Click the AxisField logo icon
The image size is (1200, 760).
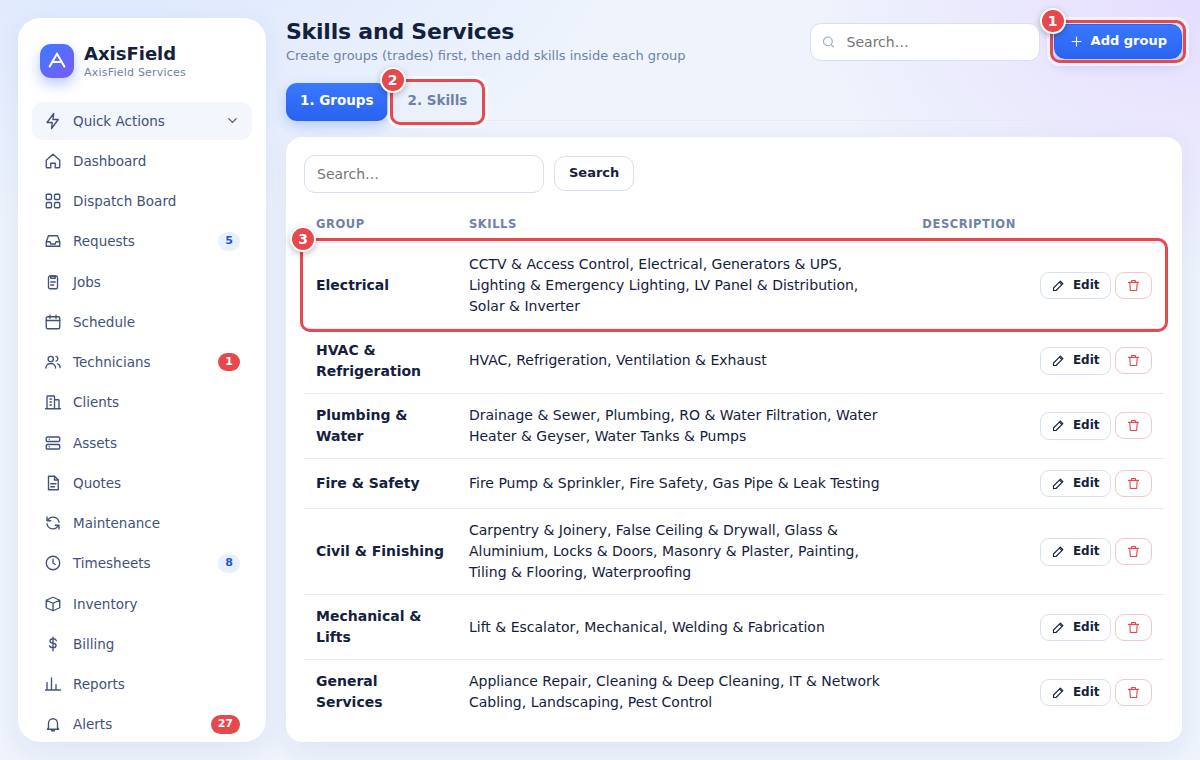point(57,61)
